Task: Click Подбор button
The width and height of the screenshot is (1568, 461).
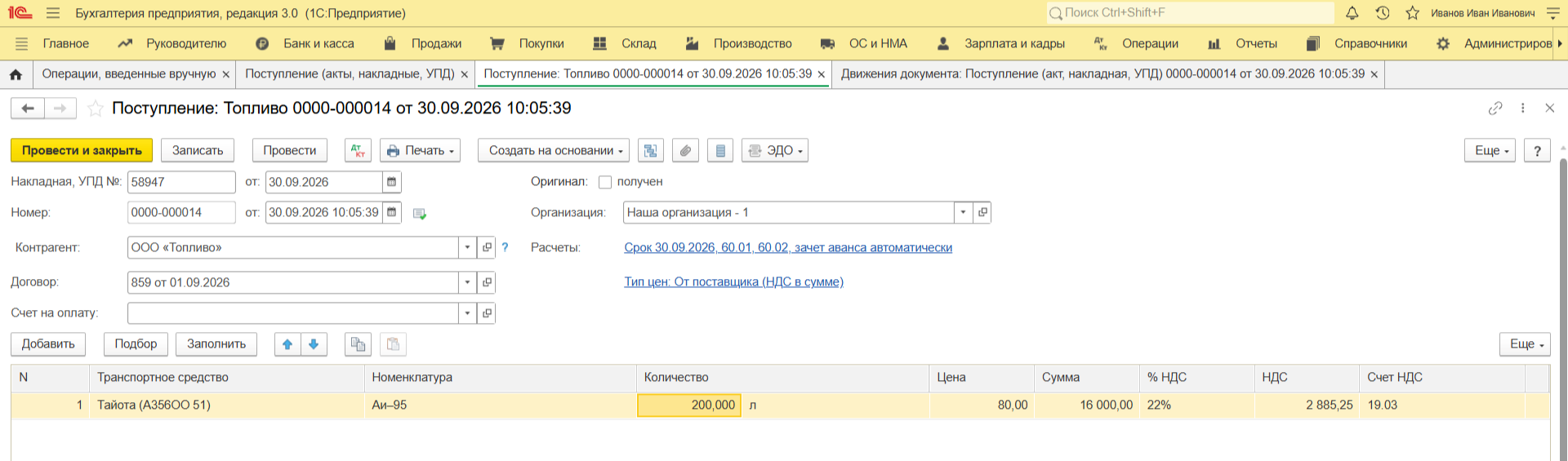Action: pyautogui.click(x=136, y=344)
